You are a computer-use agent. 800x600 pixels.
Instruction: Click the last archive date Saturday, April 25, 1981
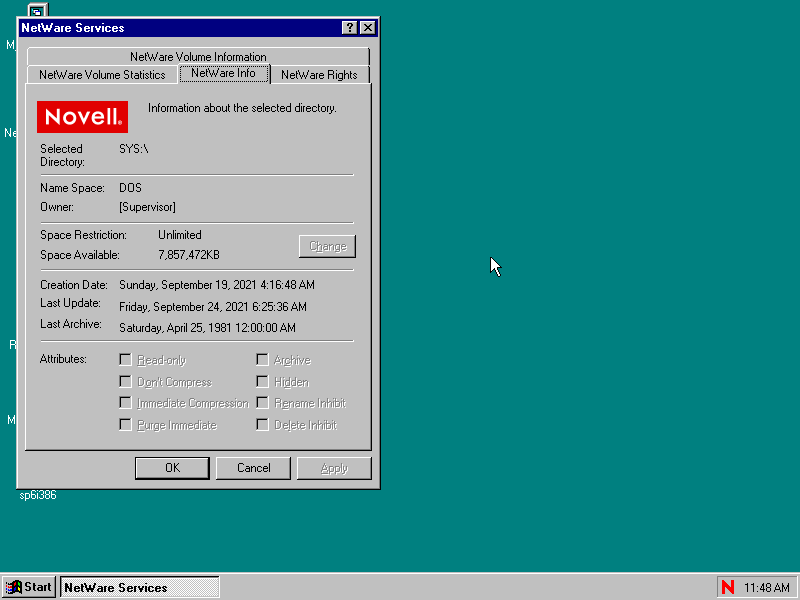coord(207,328)
